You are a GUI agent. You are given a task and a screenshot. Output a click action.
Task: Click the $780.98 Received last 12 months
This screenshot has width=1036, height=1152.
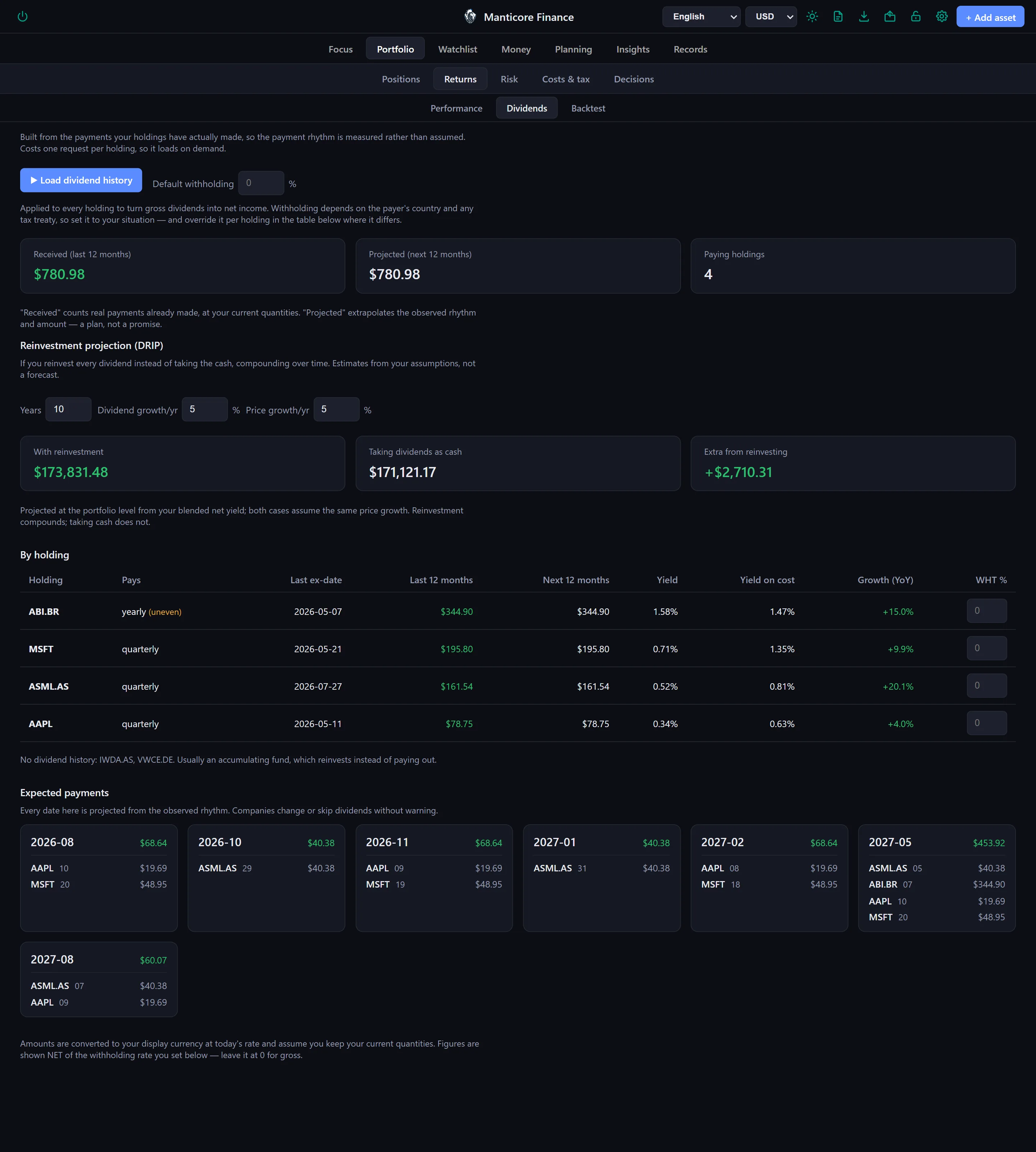click(x=59, y=275)
